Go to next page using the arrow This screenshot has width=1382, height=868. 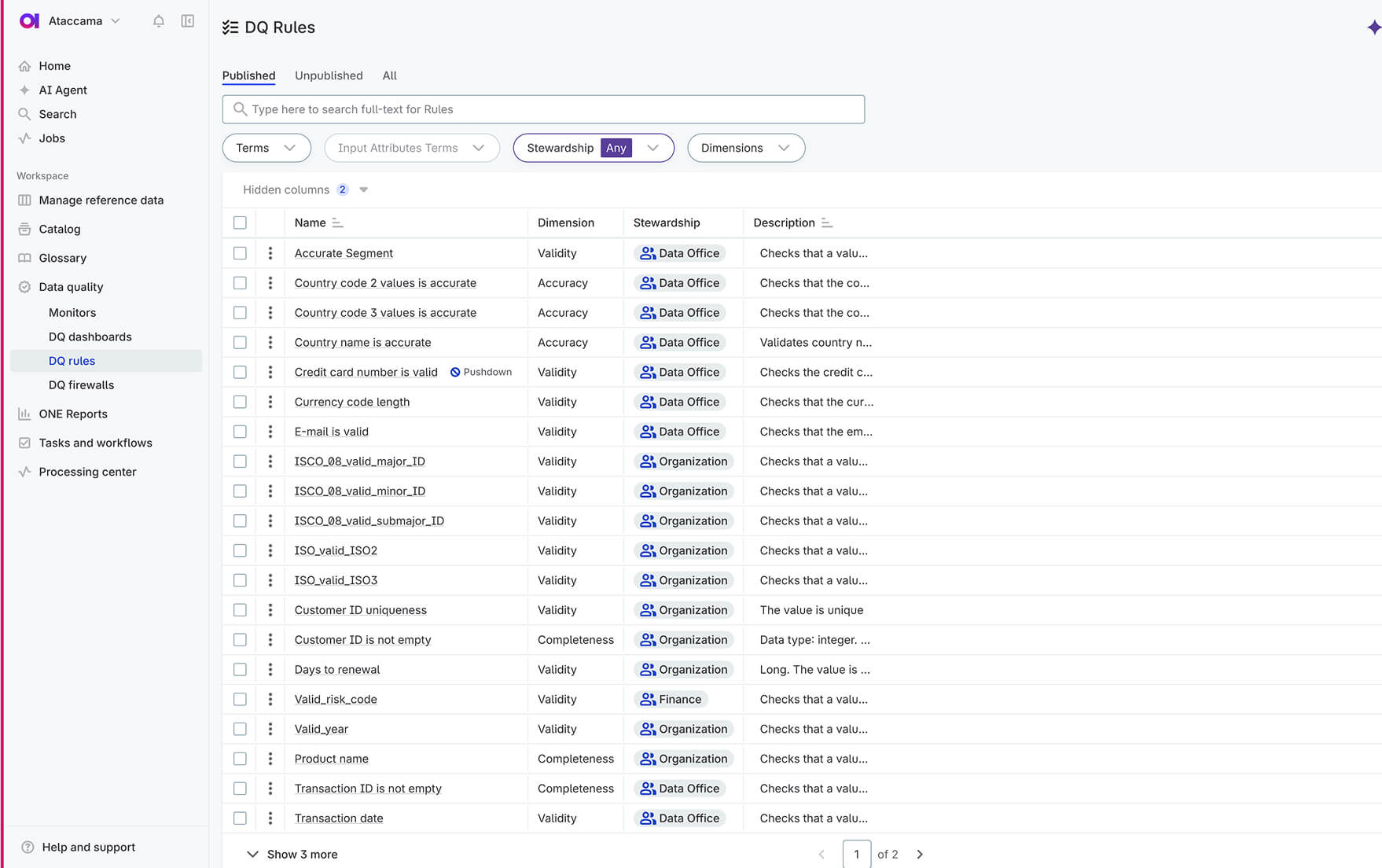[920, 854]
